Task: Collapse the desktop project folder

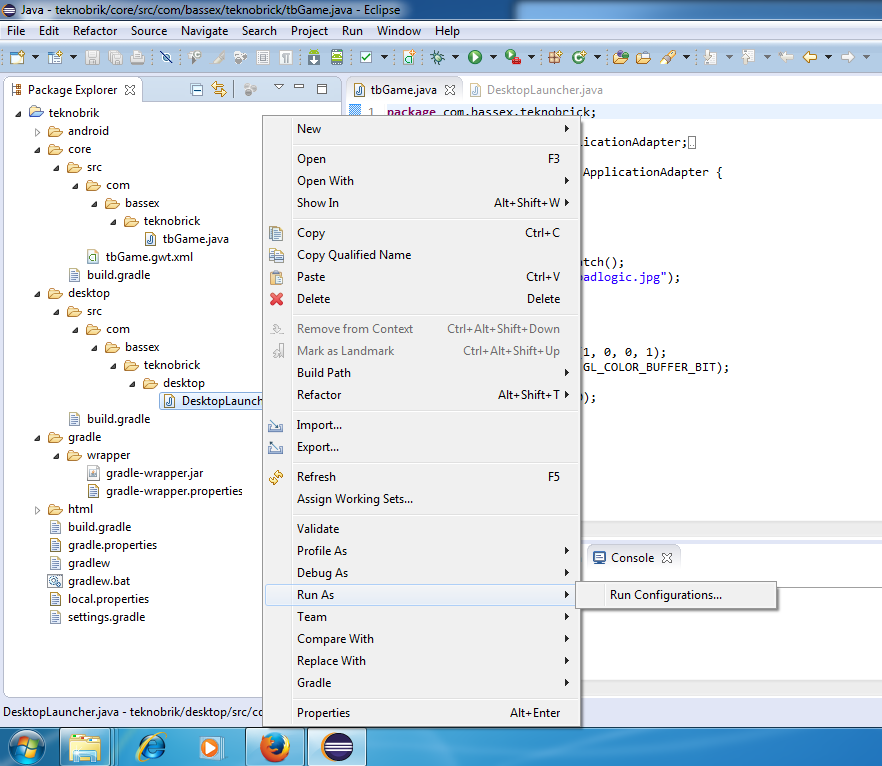Action: click(x=37, y=294)
